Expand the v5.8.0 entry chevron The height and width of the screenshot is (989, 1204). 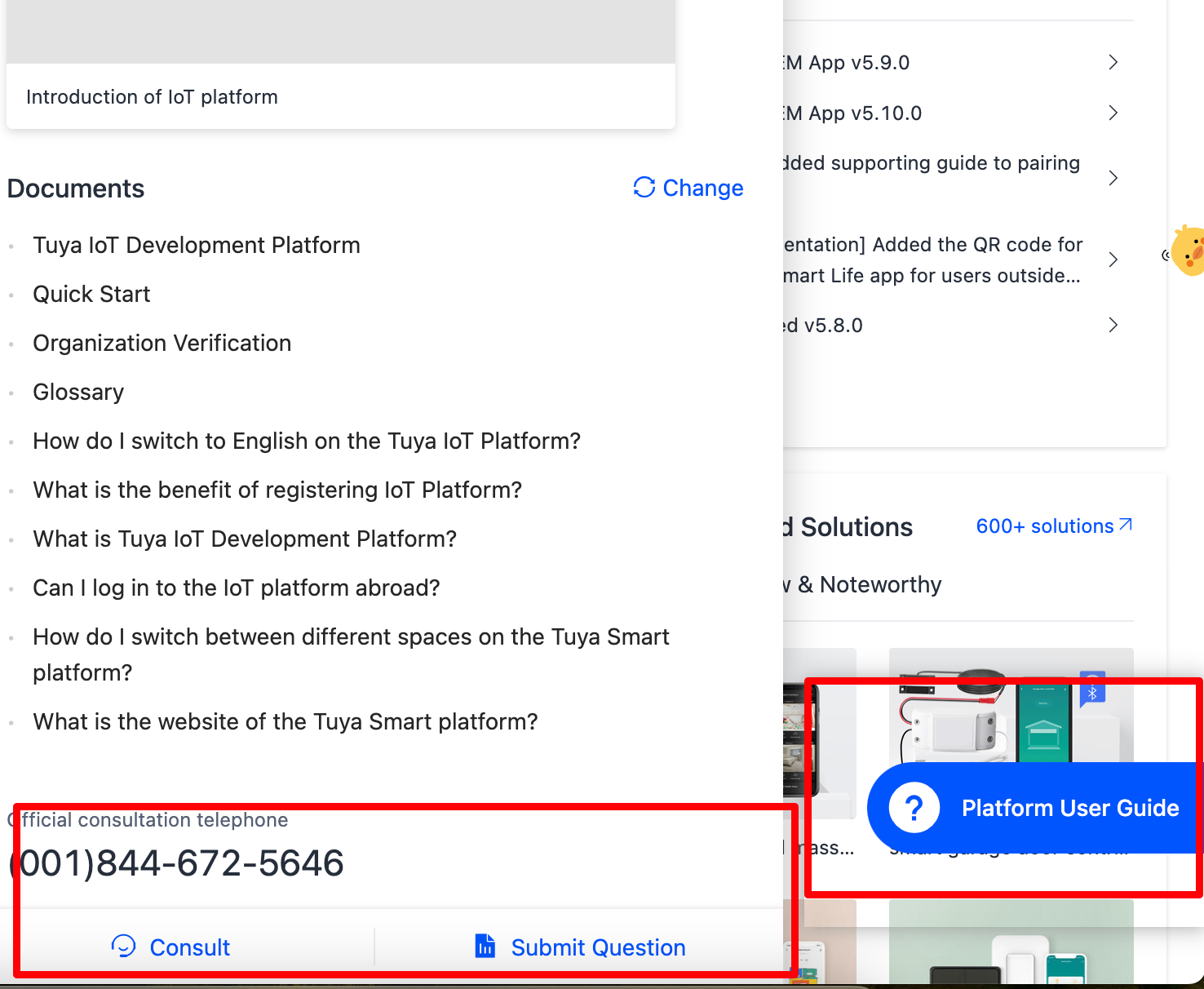click(1113, 325)
